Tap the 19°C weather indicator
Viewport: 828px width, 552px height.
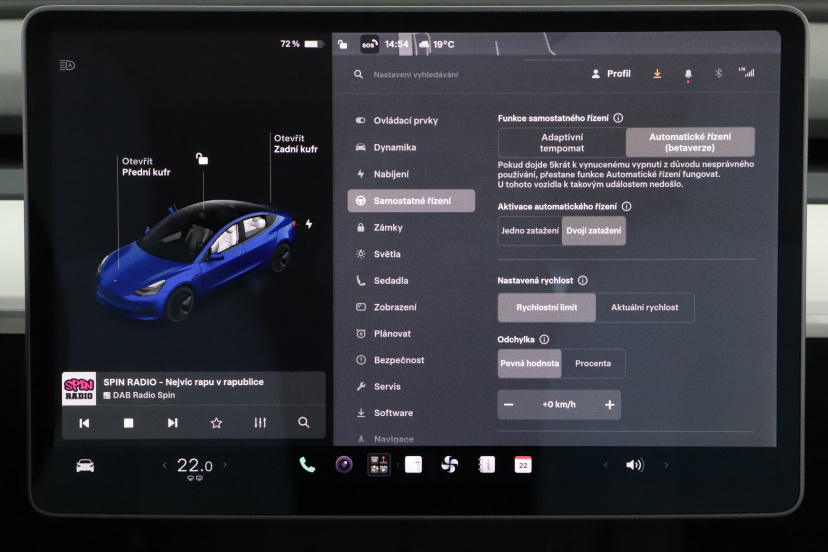tap(437, 44)
